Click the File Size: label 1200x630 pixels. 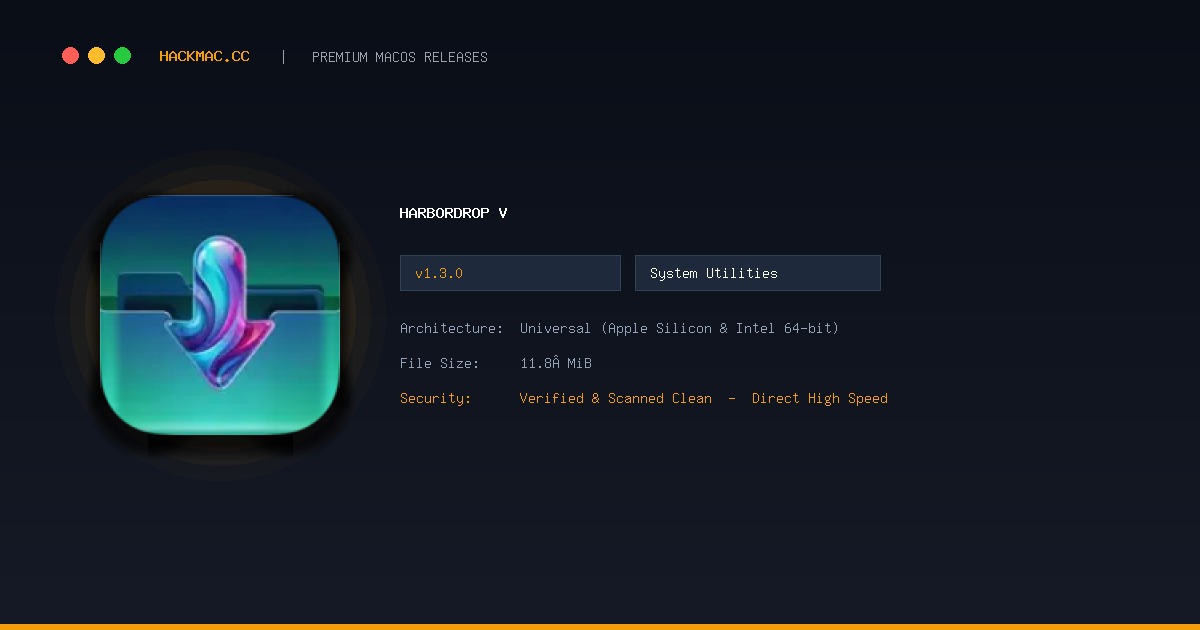pos(440,363)
